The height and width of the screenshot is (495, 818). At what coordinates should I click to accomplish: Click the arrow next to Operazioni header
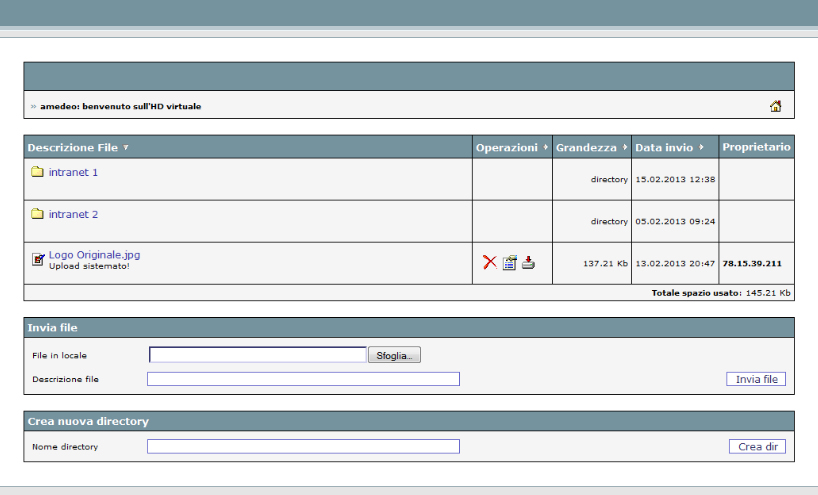coord(545,148)
